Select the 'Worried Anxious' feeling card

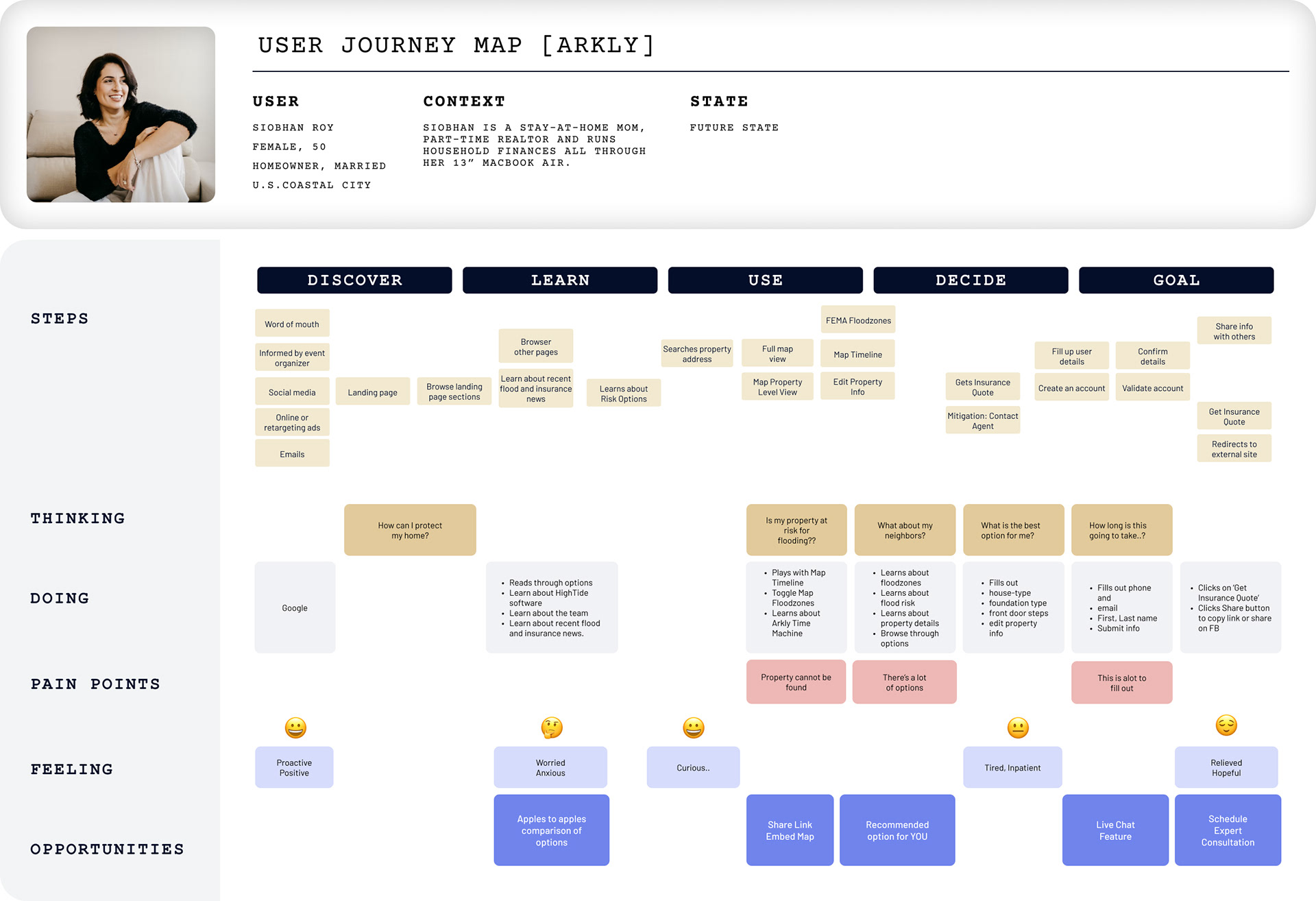tap(550, 767)
